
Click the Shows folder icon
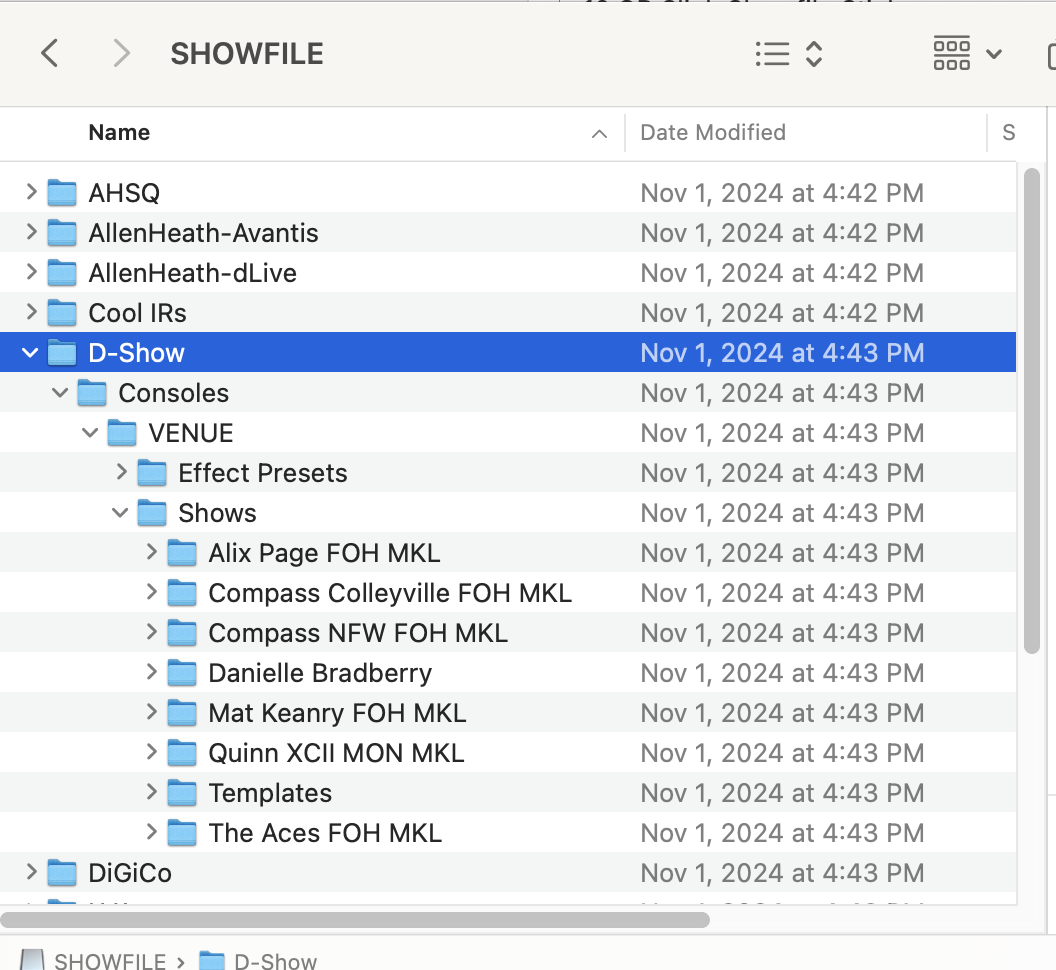point(152,513)
